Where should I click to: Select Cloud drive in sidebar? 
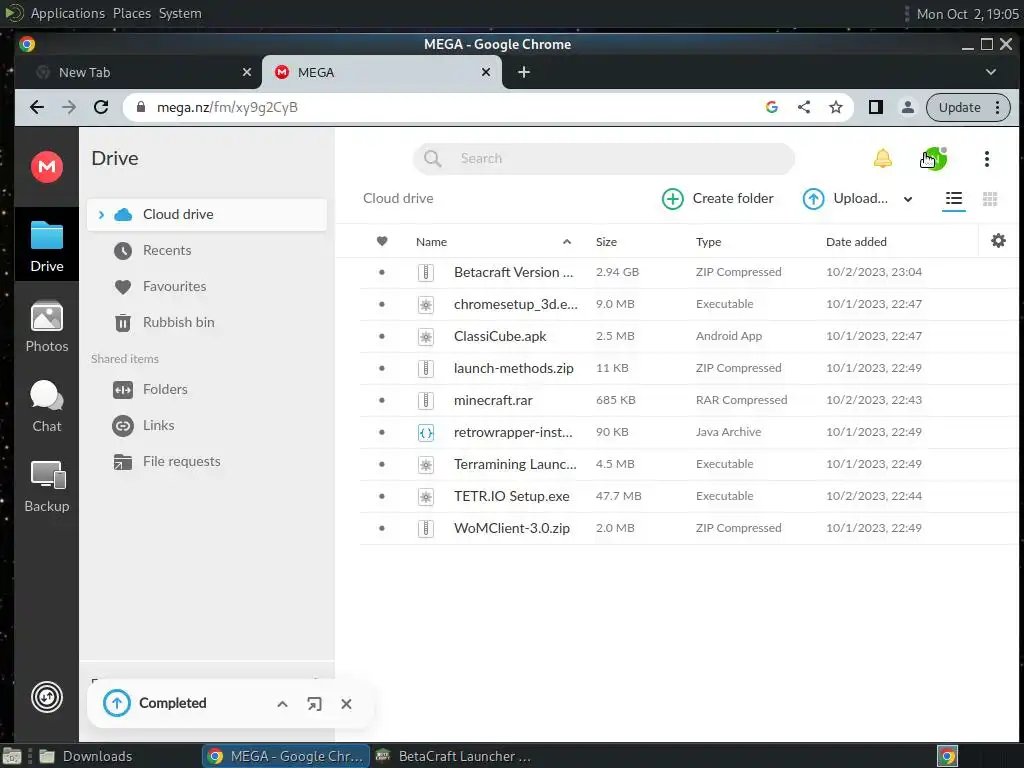coord(206,215)
